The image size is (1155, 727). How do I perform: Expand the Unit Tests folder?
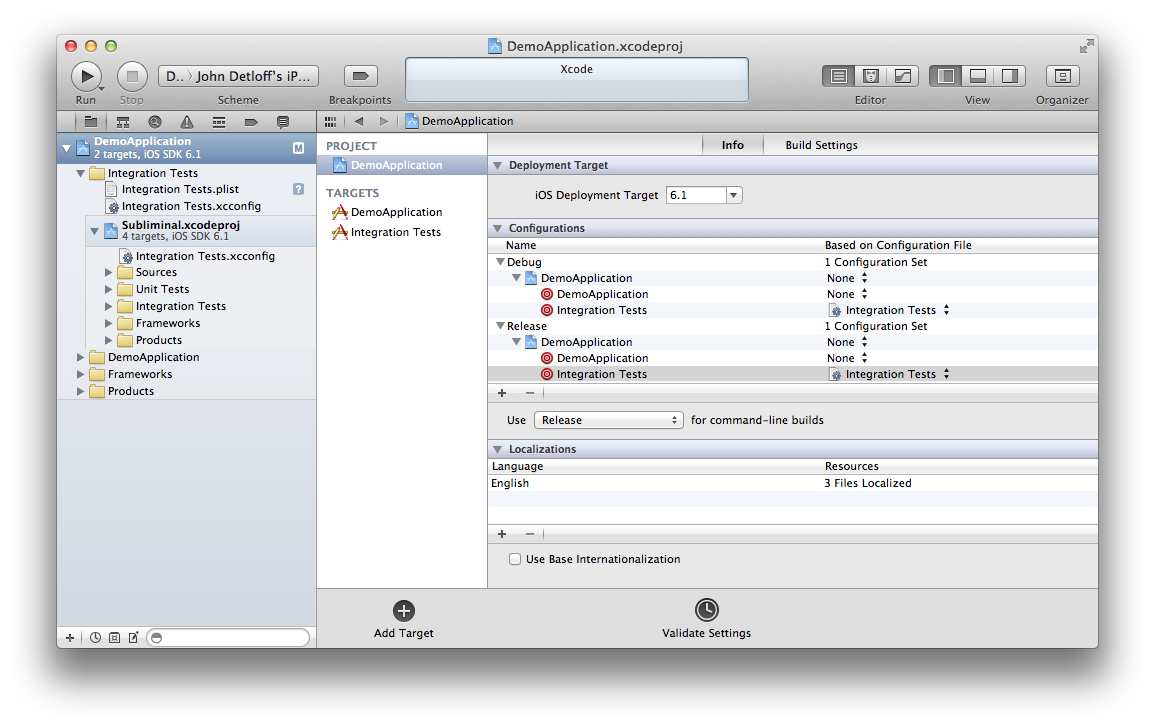[108, 289]
